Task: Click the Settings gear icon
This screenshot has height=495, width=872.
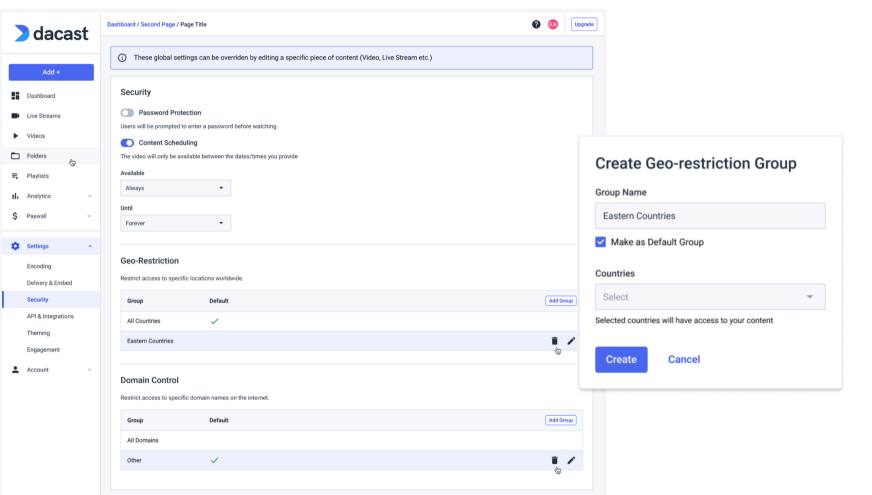Action: [x=15, y=246]
